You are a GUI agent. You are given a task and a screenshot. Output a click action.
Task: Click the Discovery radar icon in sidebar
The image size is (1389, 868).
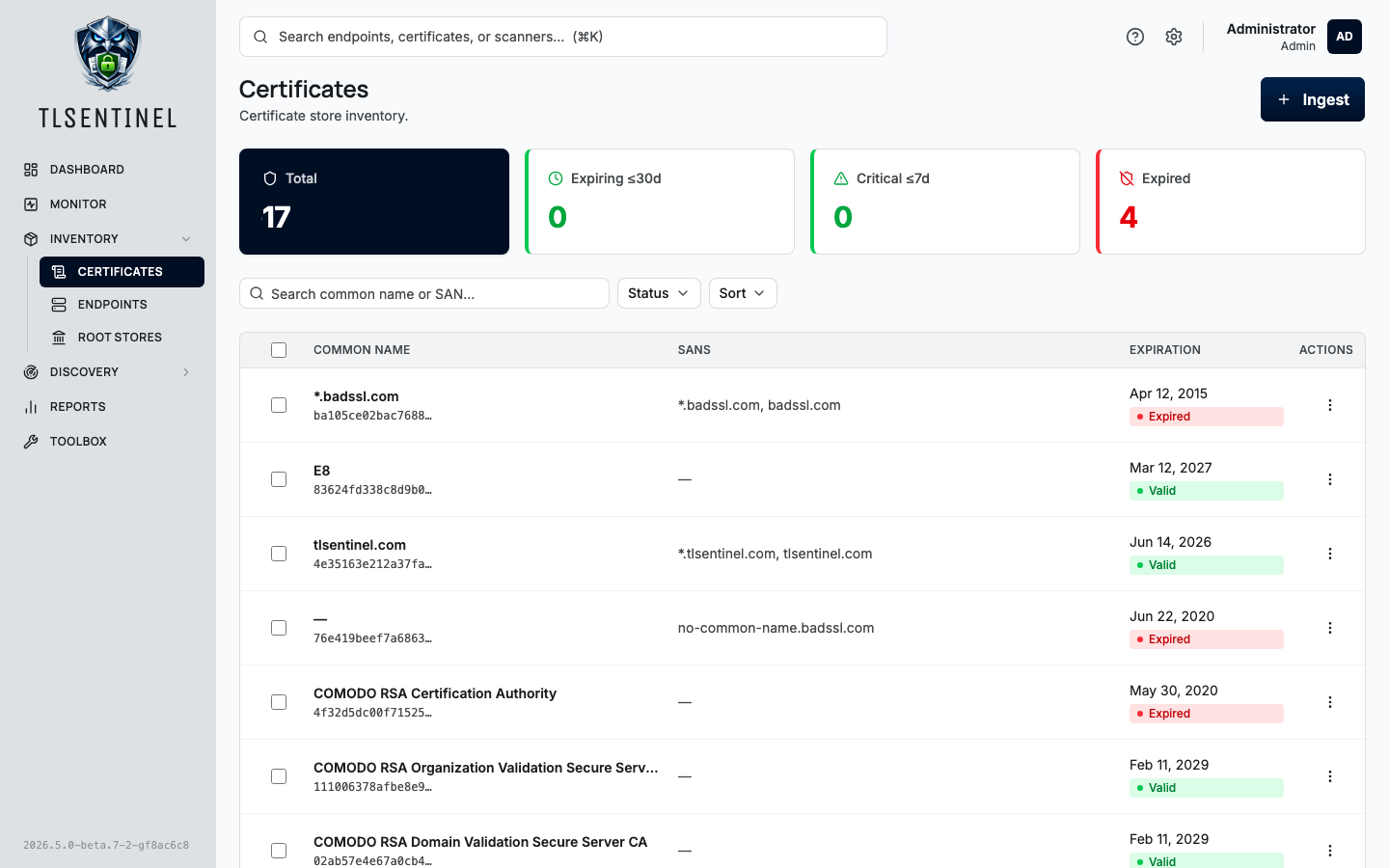click(31, 372)
